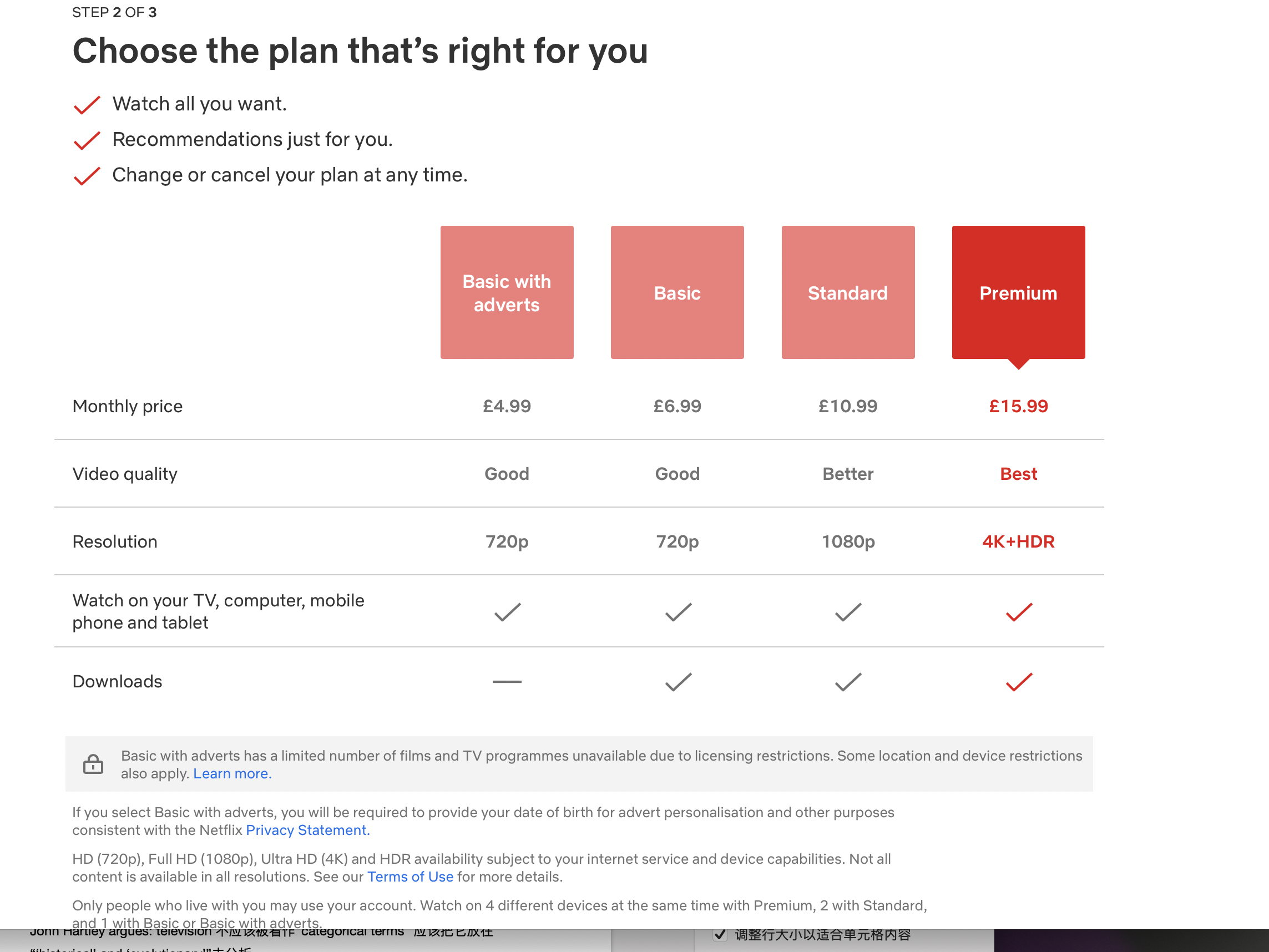Pick the Standard plan tile
The height and width of the screenshot is (952, 1269).
point(847,292)
